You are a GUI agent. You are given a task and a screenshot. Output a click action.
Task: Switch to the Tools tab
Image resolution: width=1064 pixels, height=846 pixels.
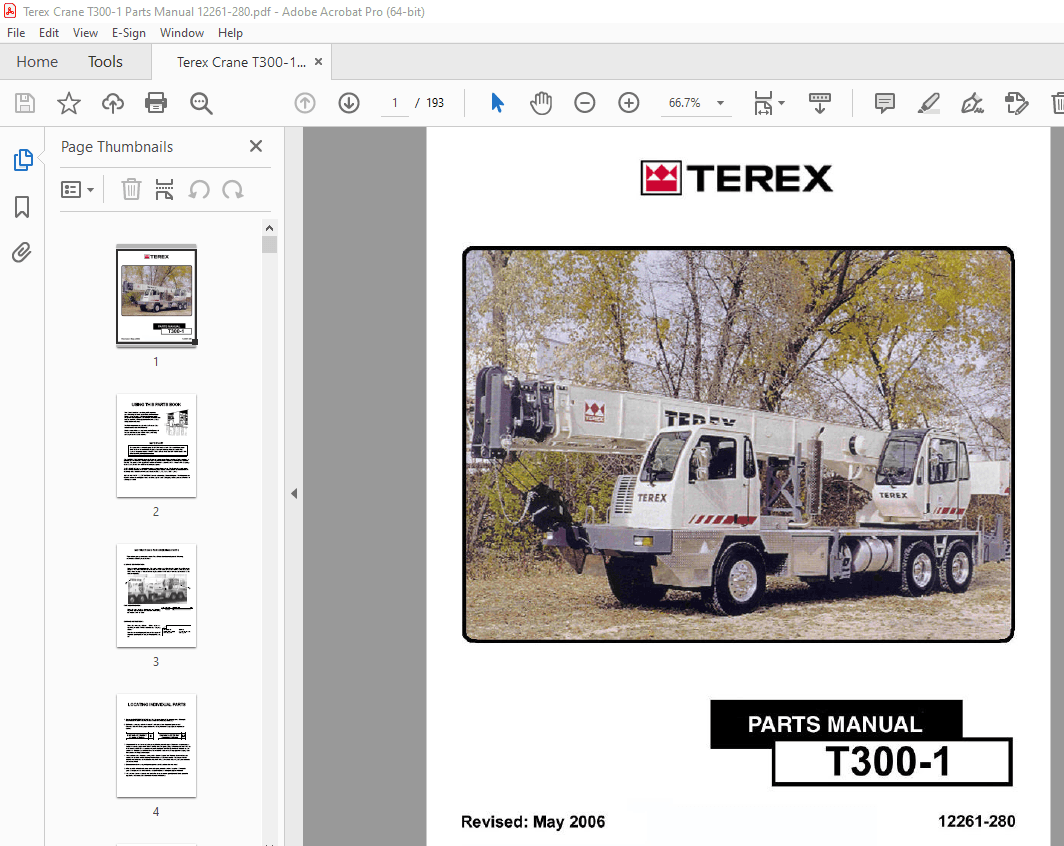pos(104,61)
